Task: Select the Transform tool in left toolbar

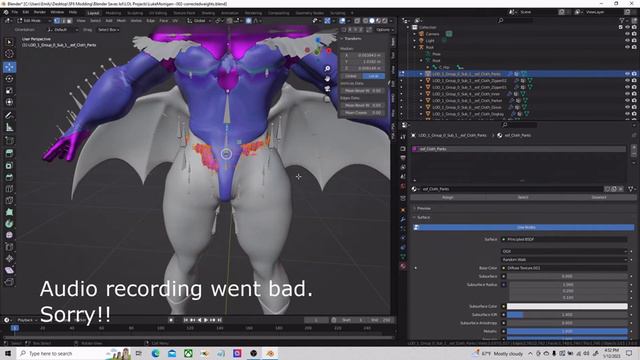Action: click(9, 102)
